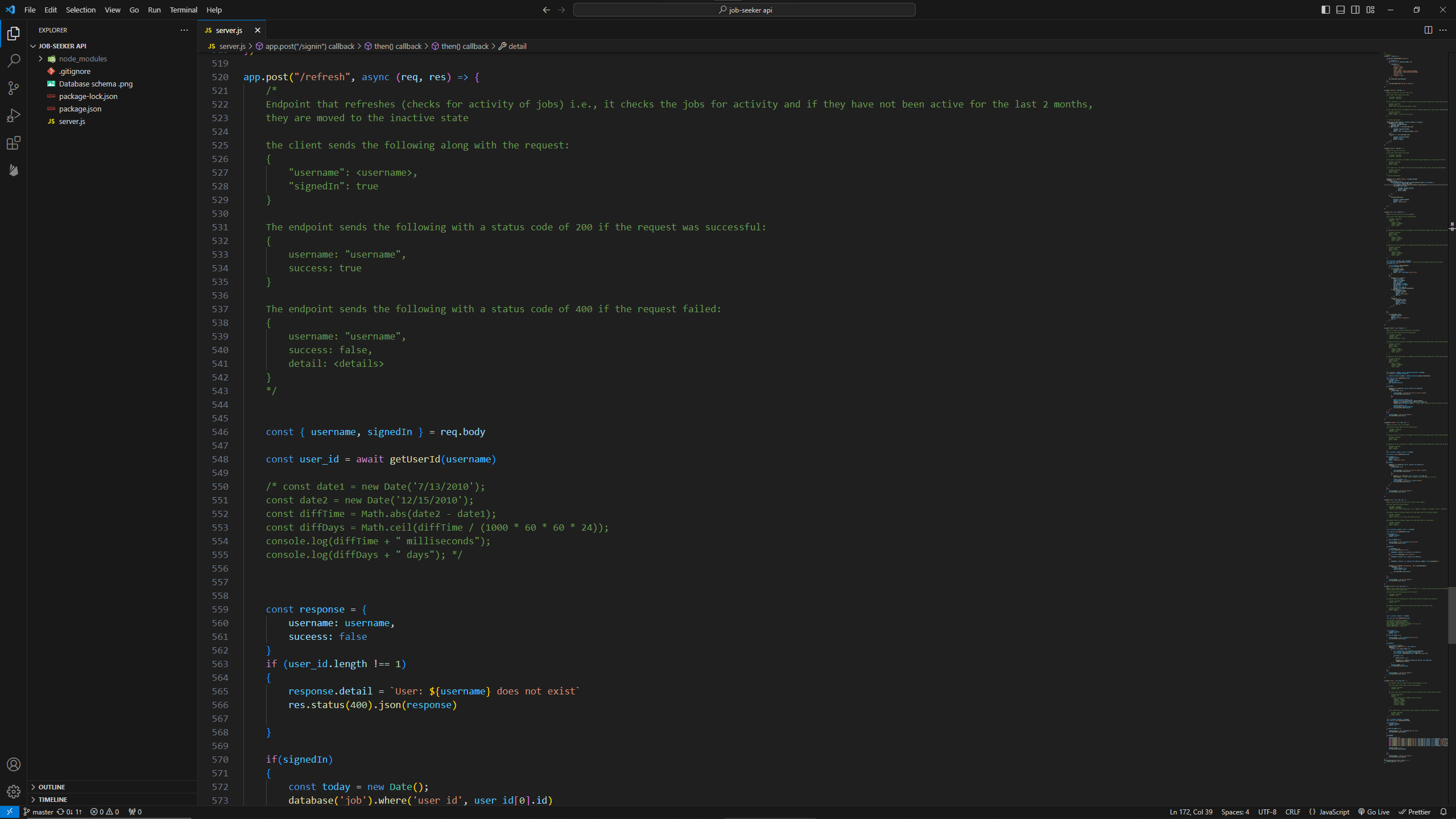Viewport: 1456px width, 819px height.
Task: Open the Extensions view
Action: pos(14,143)
